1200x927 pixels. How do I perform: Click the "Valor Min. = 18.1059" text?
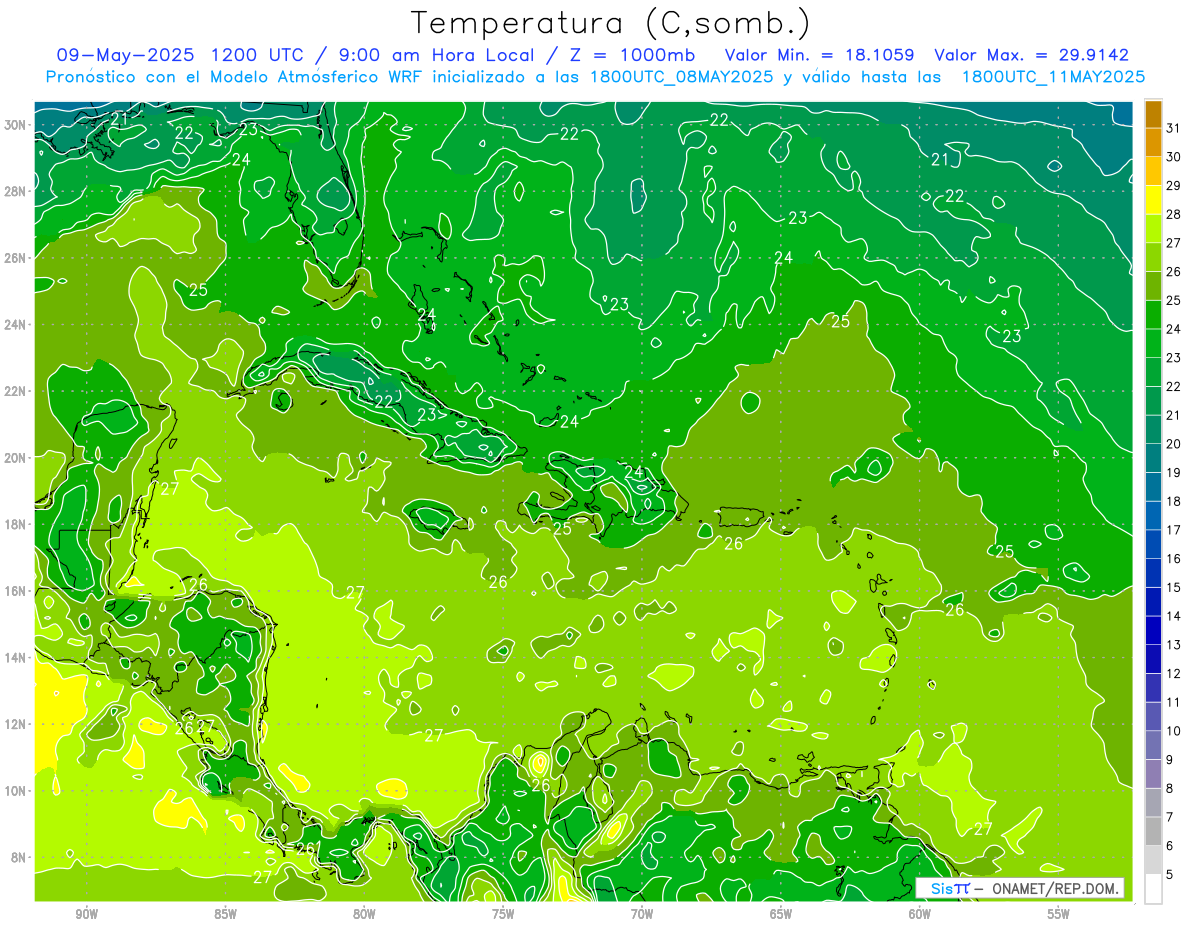click(820, 55)
